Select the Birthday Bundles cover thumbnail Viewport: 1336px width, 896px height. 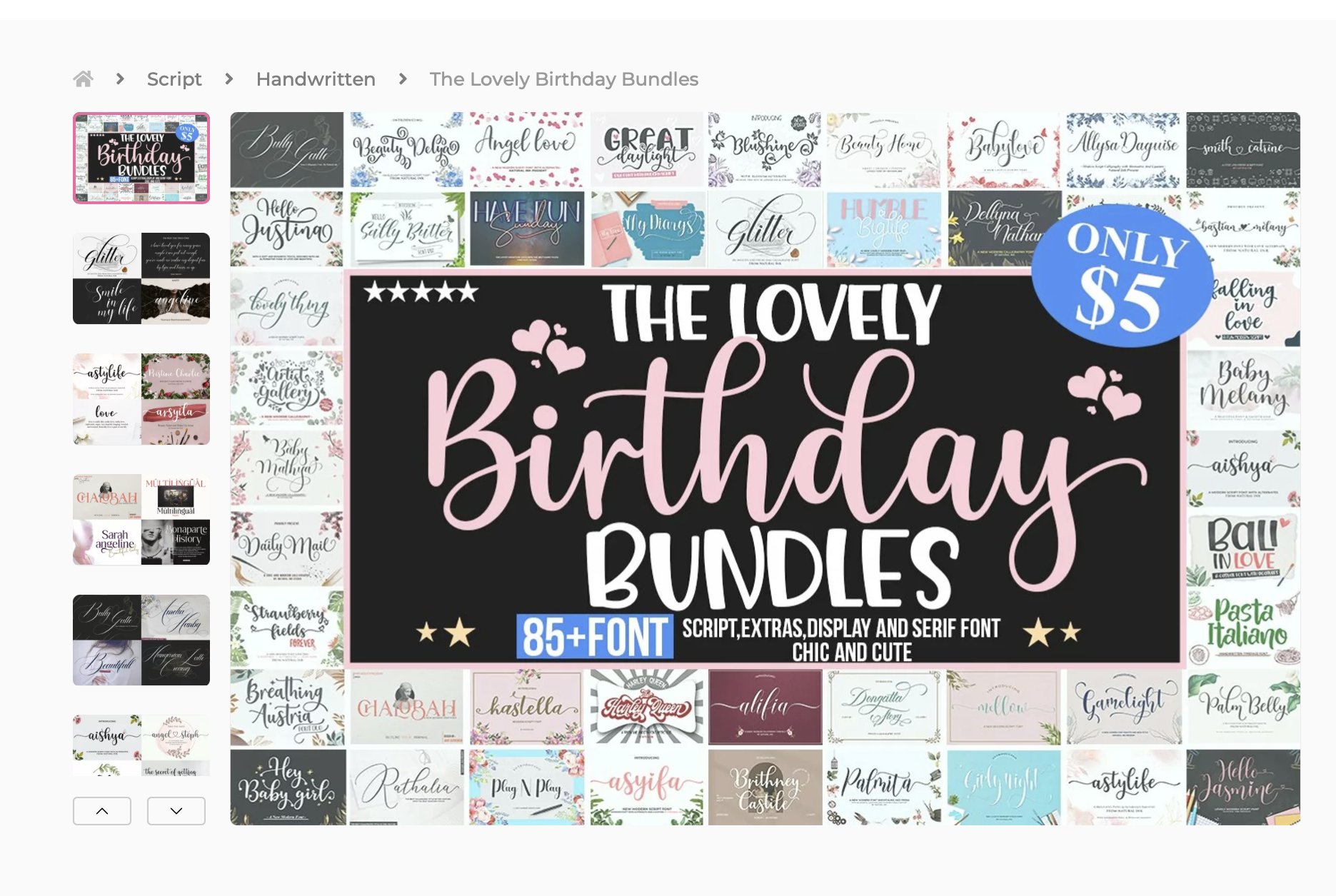(x=141, y=158)
